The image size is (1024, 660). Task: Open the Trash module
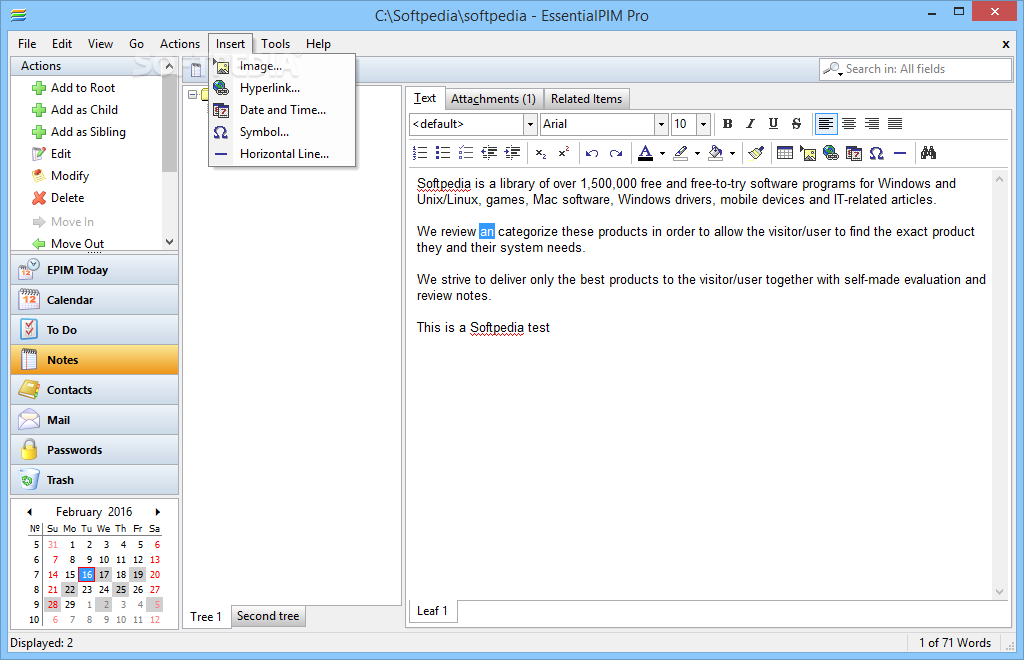coord(94,480)
